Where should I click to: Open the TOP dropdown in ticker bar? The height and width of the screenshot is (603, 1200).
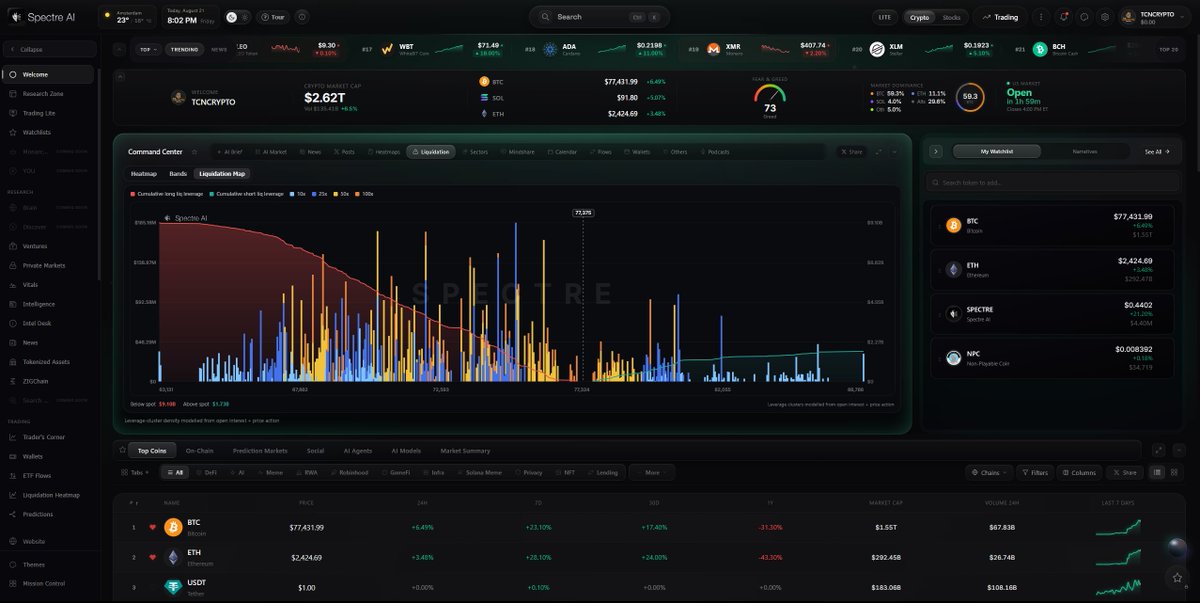pyautogui.click(x=147, y=49)
